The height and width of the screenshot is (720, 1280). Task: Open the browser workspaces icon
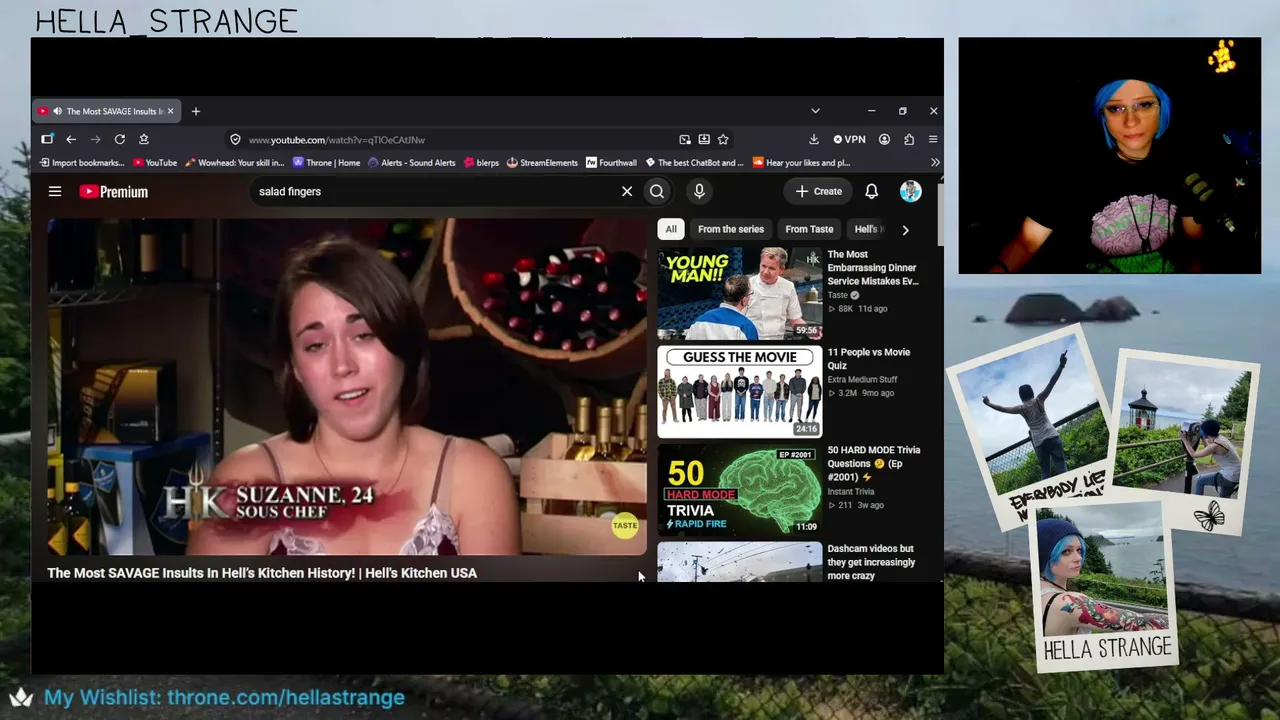point(47,139)
